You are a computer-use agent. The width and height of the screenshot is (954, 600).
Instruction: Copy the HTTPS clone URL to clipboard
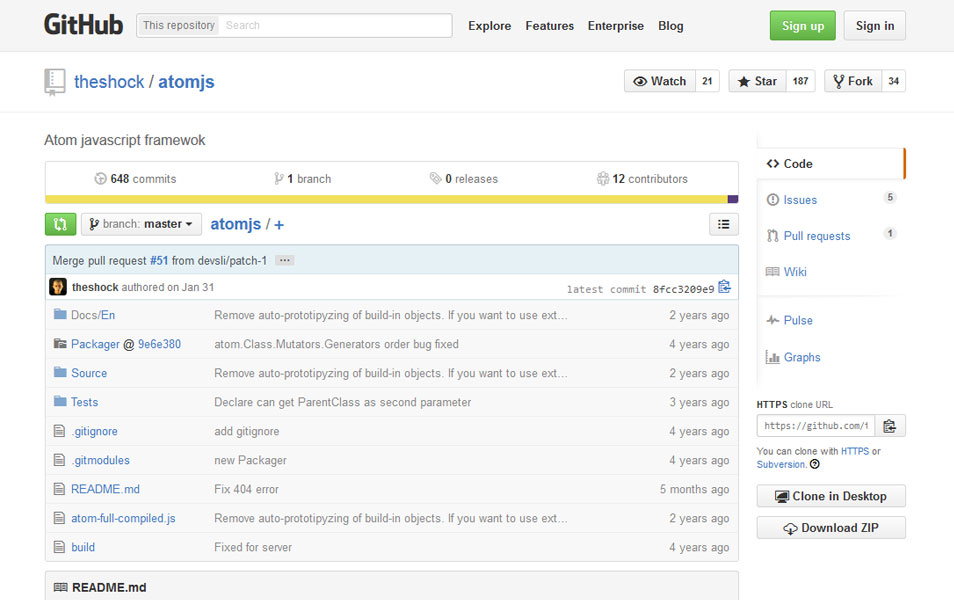click(890, 426)
